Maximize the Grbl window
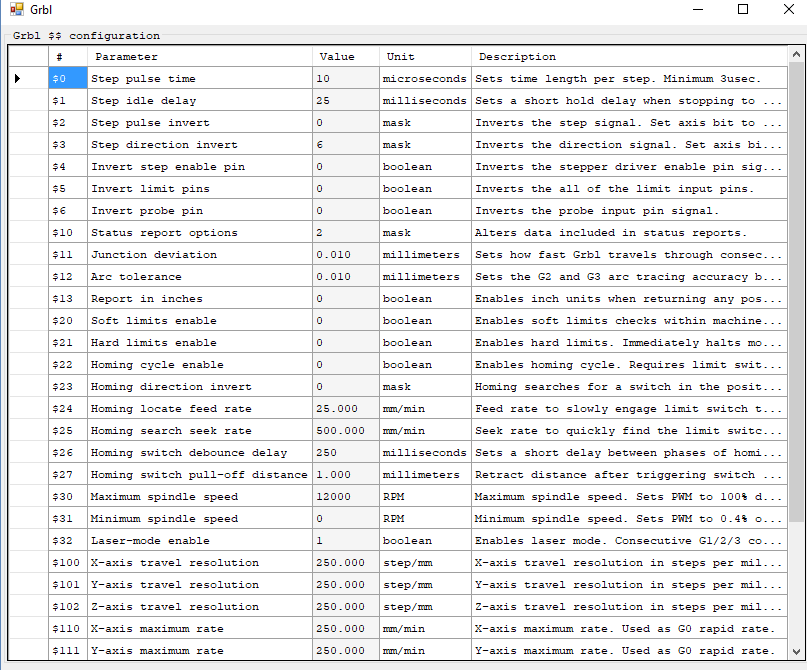807x670 pixels. tap(743, 9)
